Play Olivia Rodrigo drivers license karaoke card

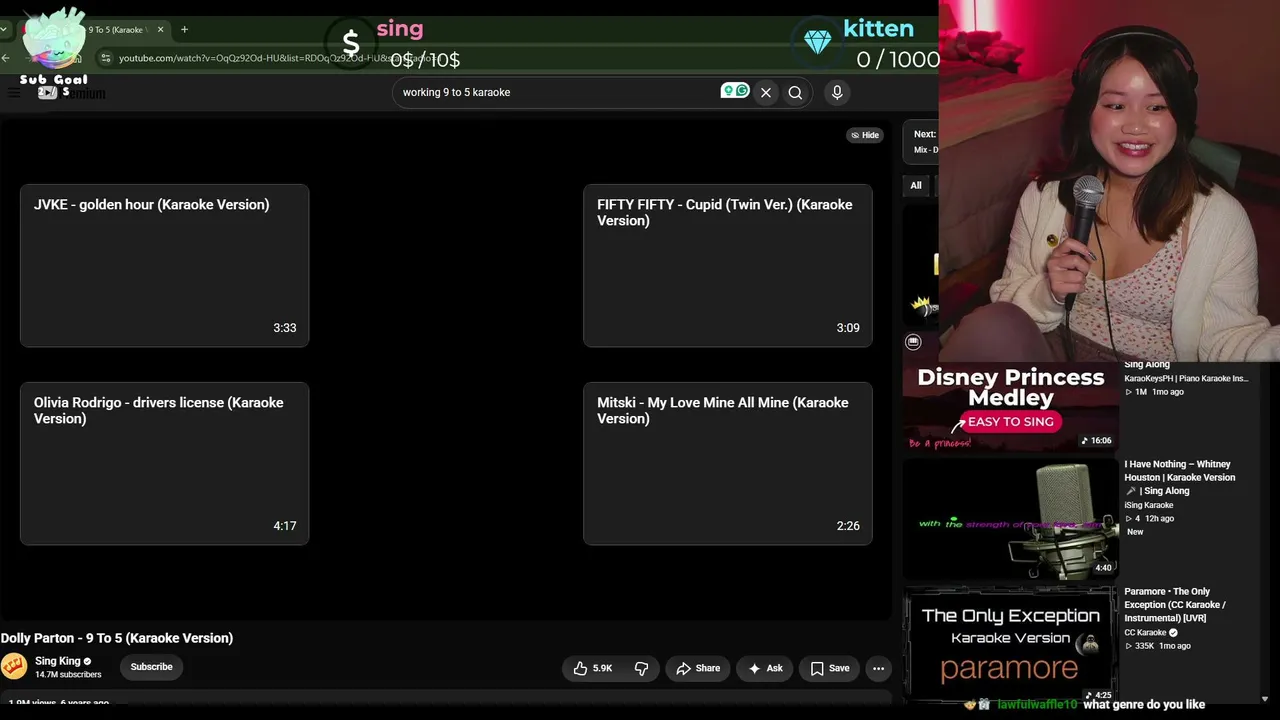tap(164, 463)
